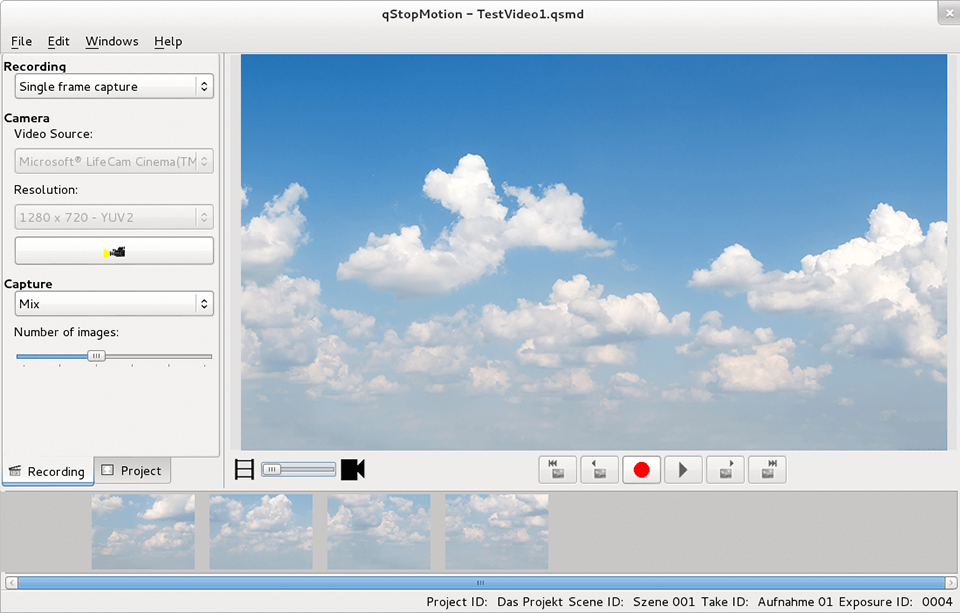
Task: Open the File menu
Action: click(21, 42)
